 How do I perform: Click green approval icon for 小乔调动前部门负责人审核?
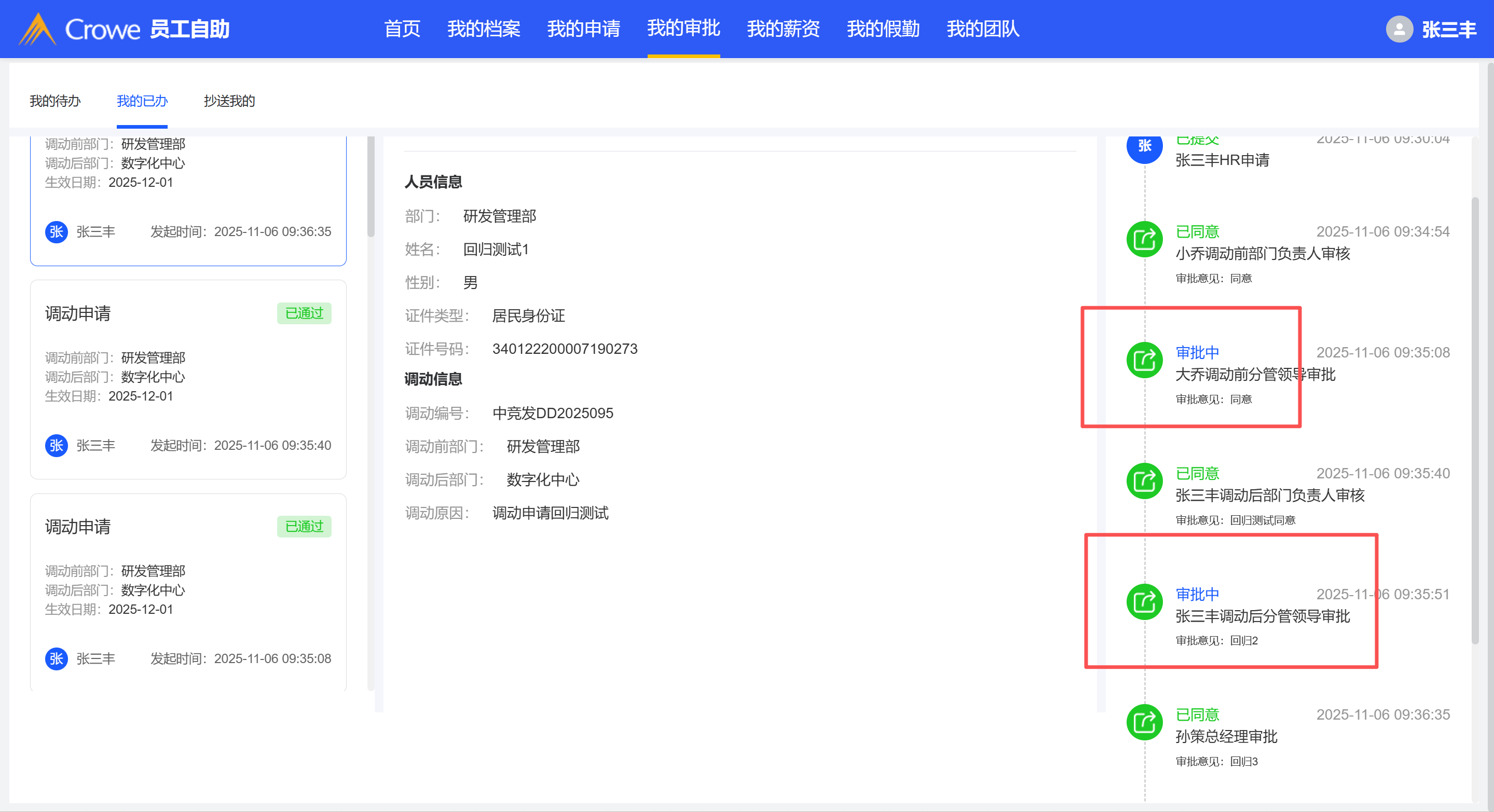1144,239
